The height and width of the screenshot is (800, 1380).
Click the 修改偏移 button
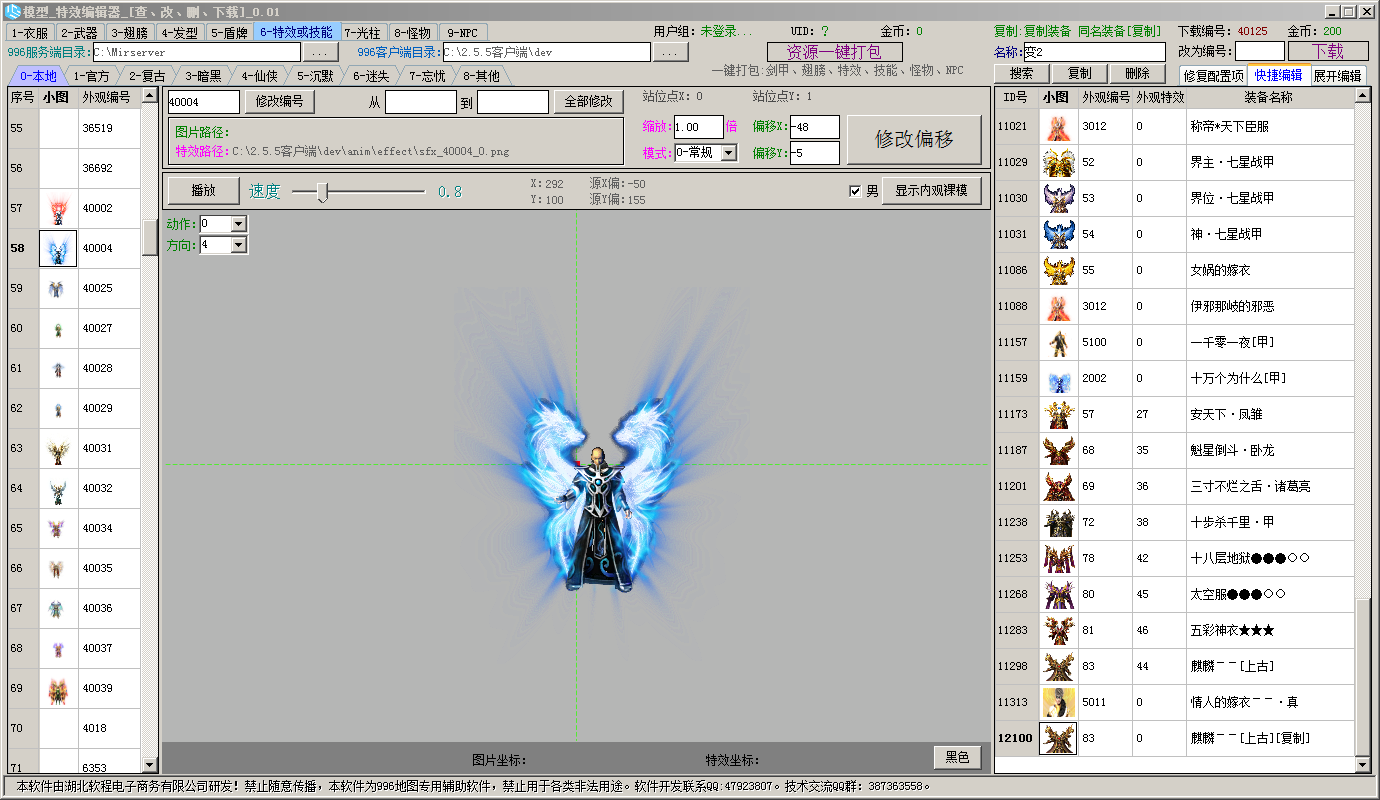click(x=914, y=139)
